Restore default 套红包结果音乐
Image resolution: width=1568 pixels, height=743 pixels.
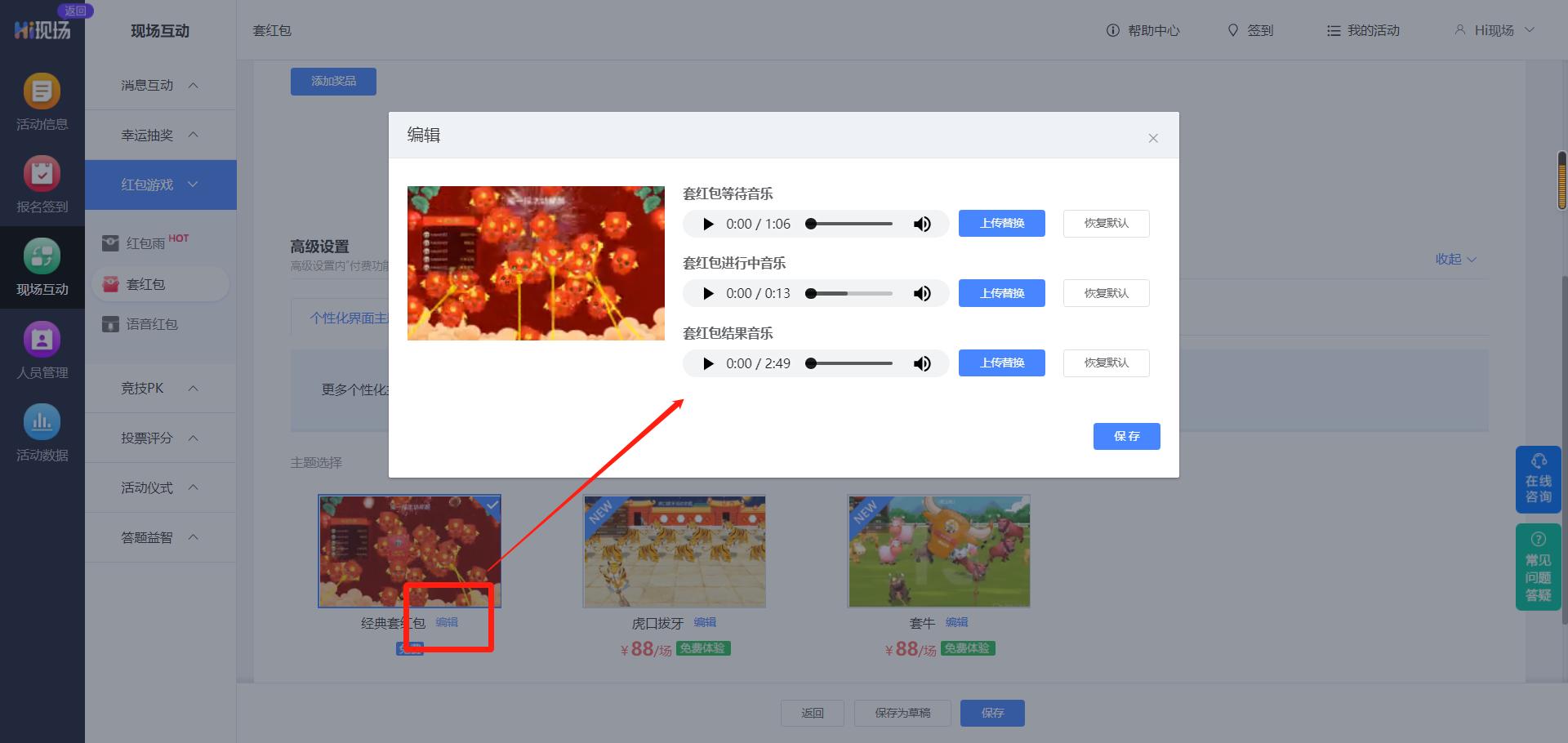[1106, 363]
